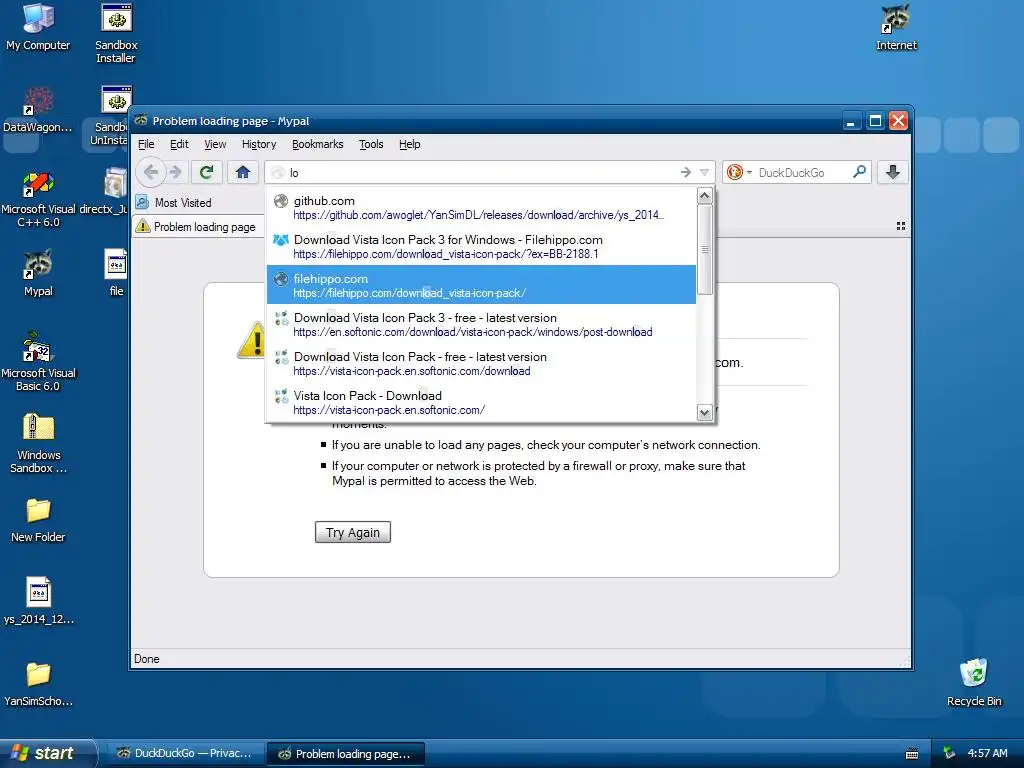This screenshot has width=1024, height=768.
Task: Click the network tray icon
Action: click(949, 753)
